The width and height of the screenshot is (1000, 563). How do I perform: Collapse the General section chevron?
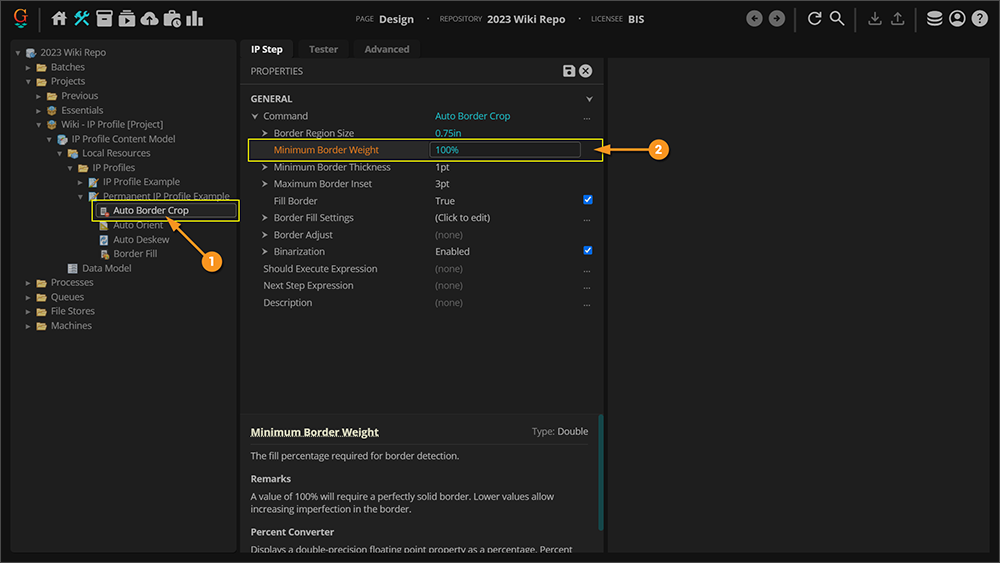(589, 100)
